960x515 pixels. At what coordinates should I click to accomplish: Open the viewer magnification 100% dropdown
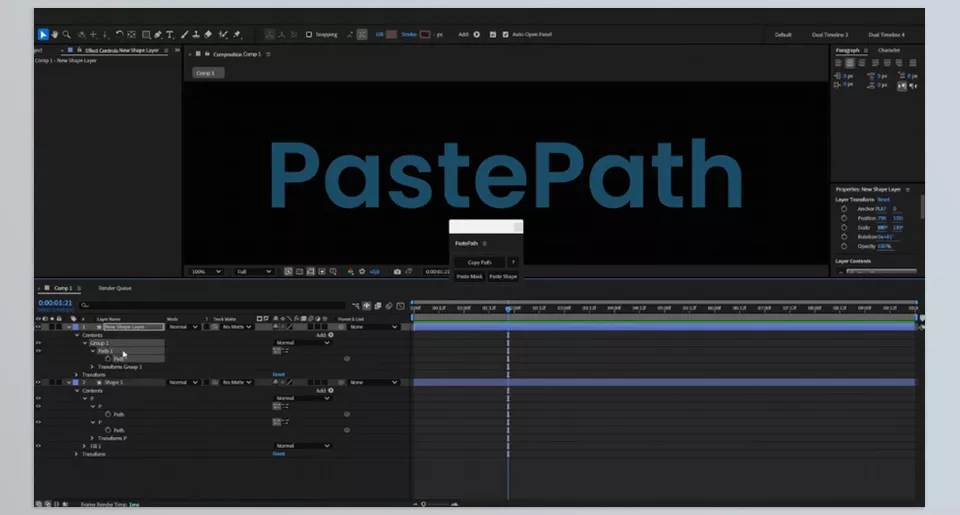(x=206, y=271)
